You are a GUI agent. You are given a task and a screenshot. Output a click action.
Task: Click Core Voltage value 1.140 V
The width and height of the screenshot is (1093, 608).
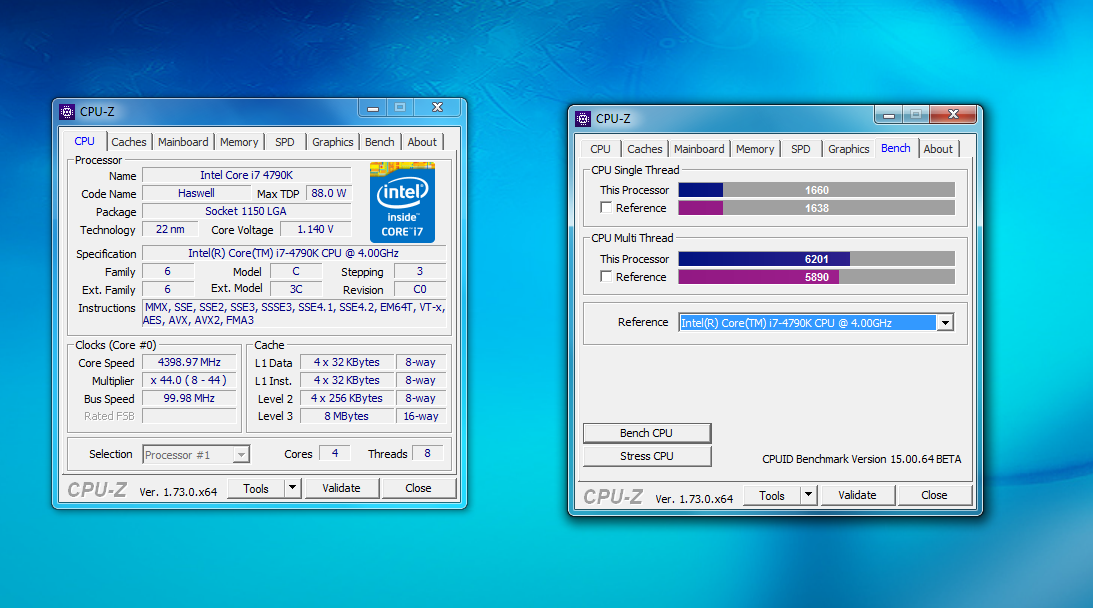(315, 229)
